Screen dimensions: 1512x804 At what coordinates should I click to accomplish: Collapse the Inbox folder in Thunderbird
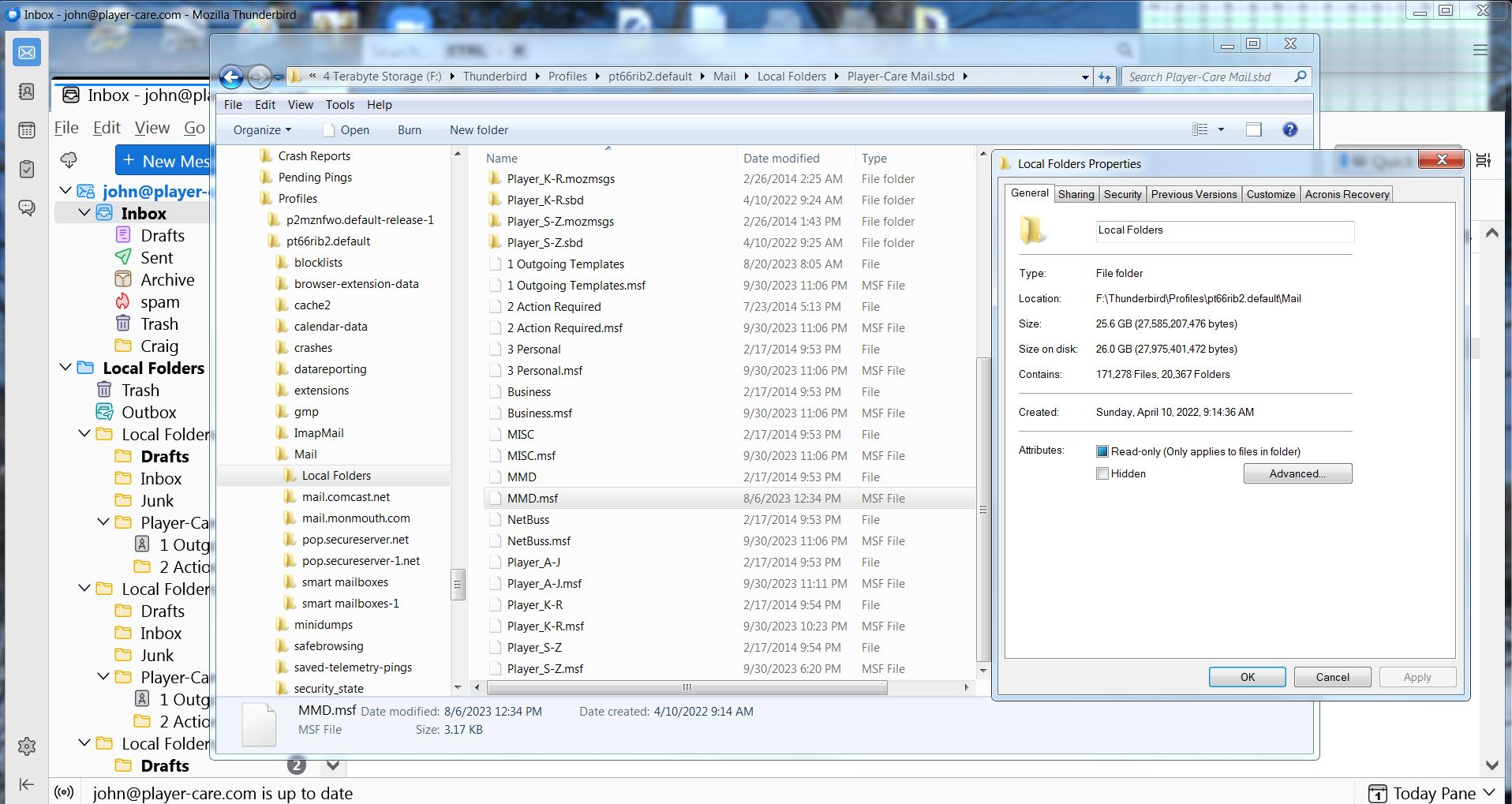(84, 213)
